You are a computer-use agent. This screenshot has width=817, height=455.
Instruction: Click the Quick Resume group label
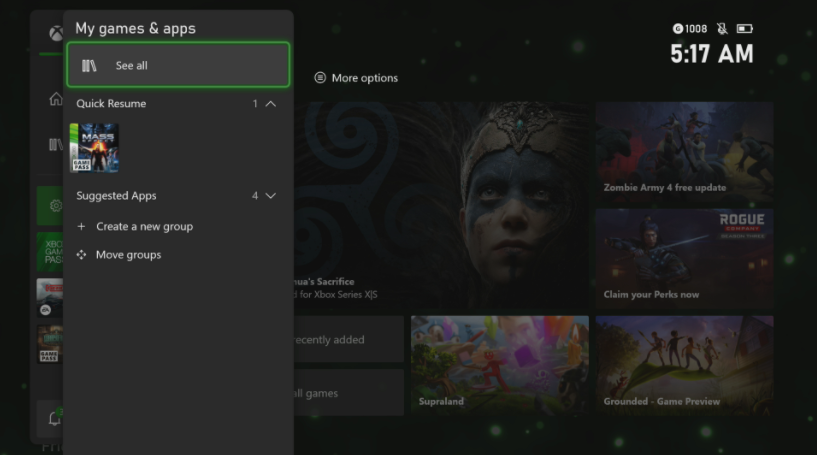[x=111, y=104]
